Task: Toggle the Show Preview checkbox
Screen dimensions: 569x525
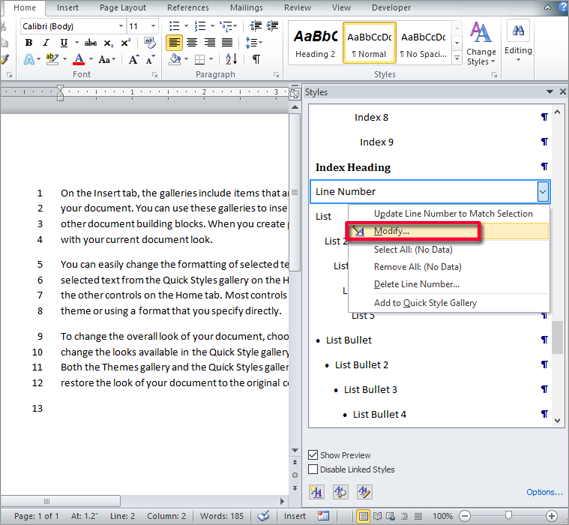Action: pos(313,455)
